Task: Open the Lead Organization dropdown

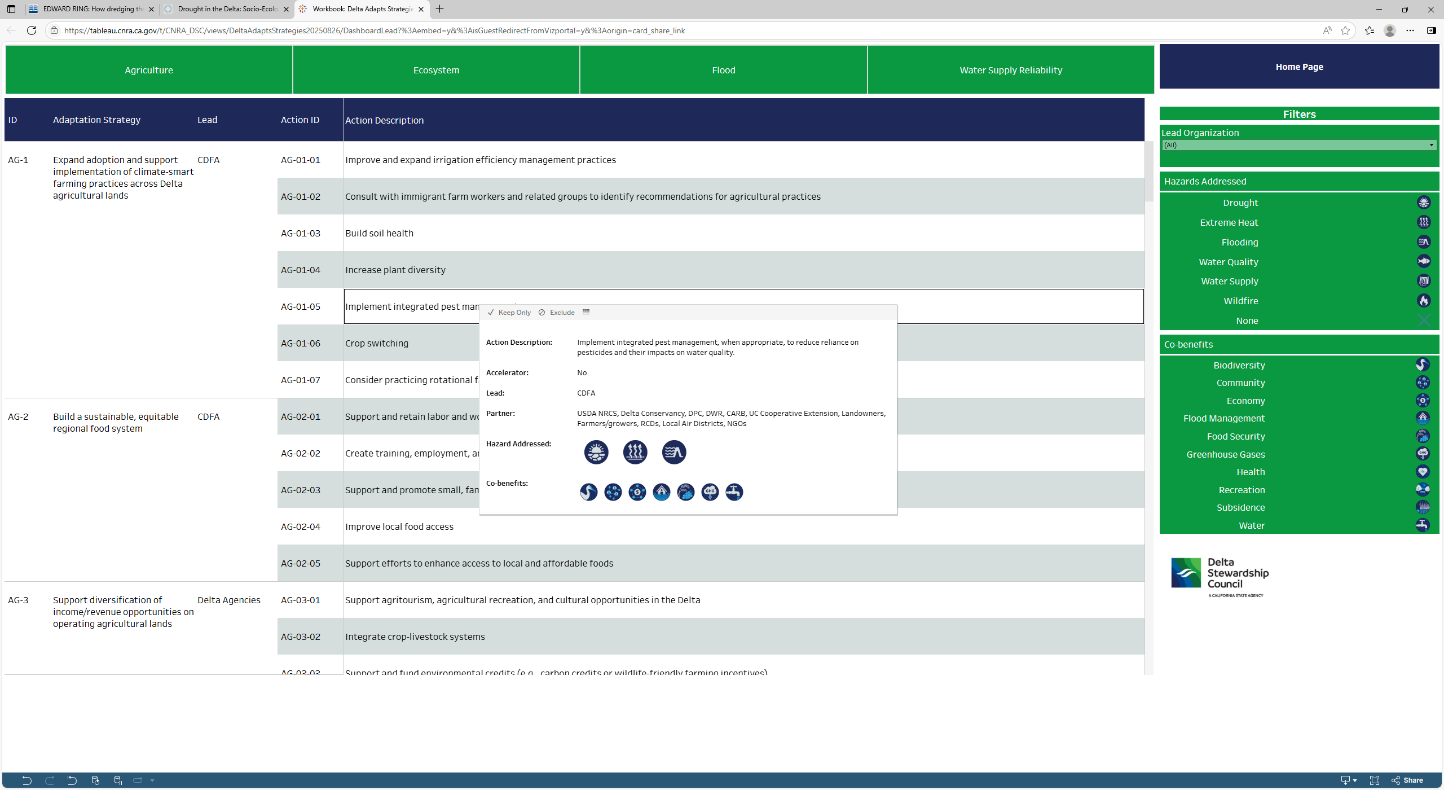Action: pos(1298,145)
